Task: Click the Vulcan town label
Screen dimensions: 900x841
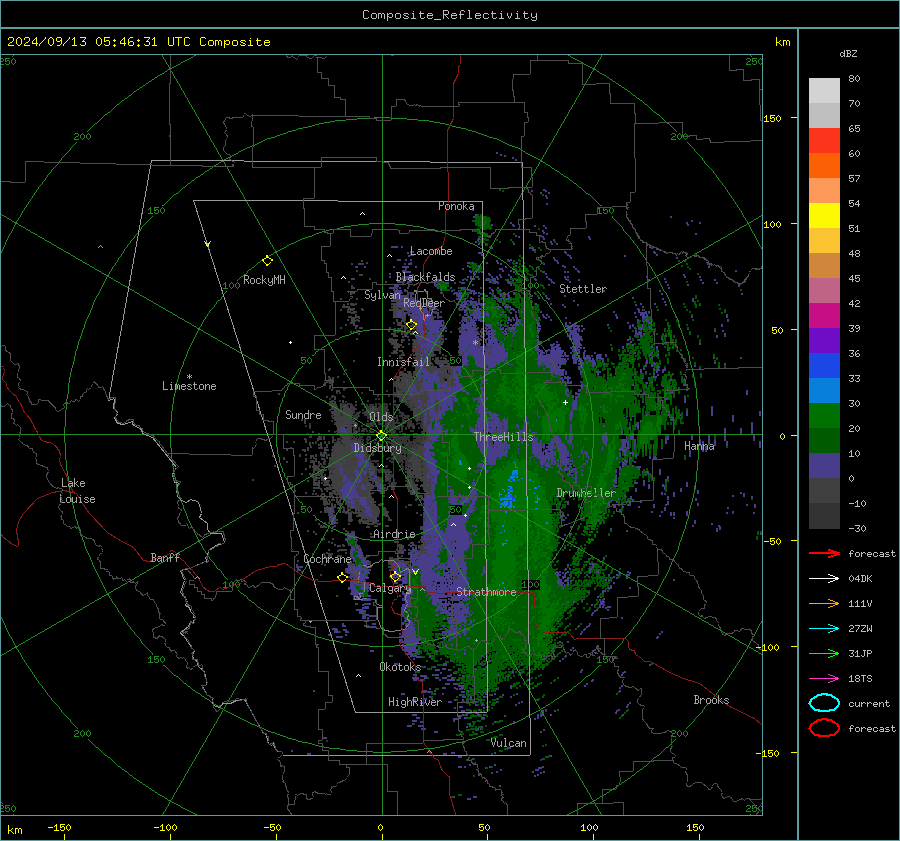Action: point(508,743)
